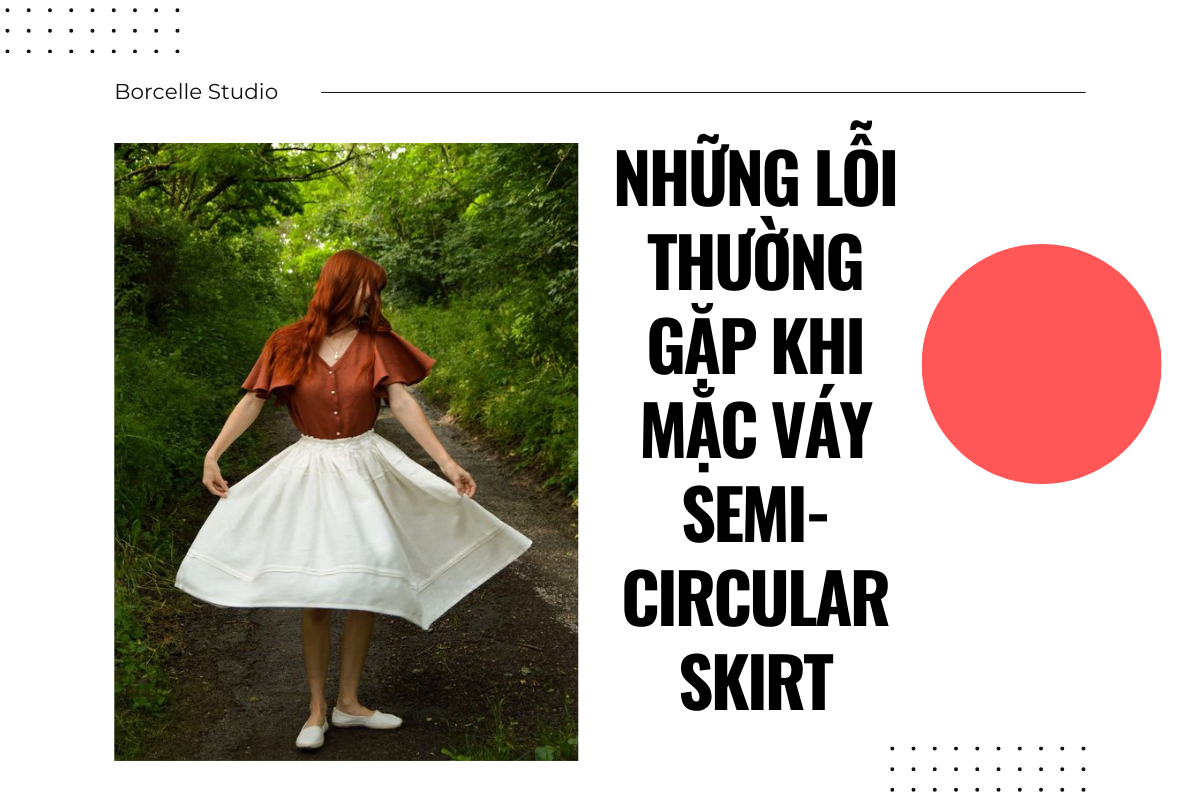Viewport: 1200px width, 800px height.
Task: Select the dot grid below the red circle
Action: pyautogui.click(x=987, y=766)
